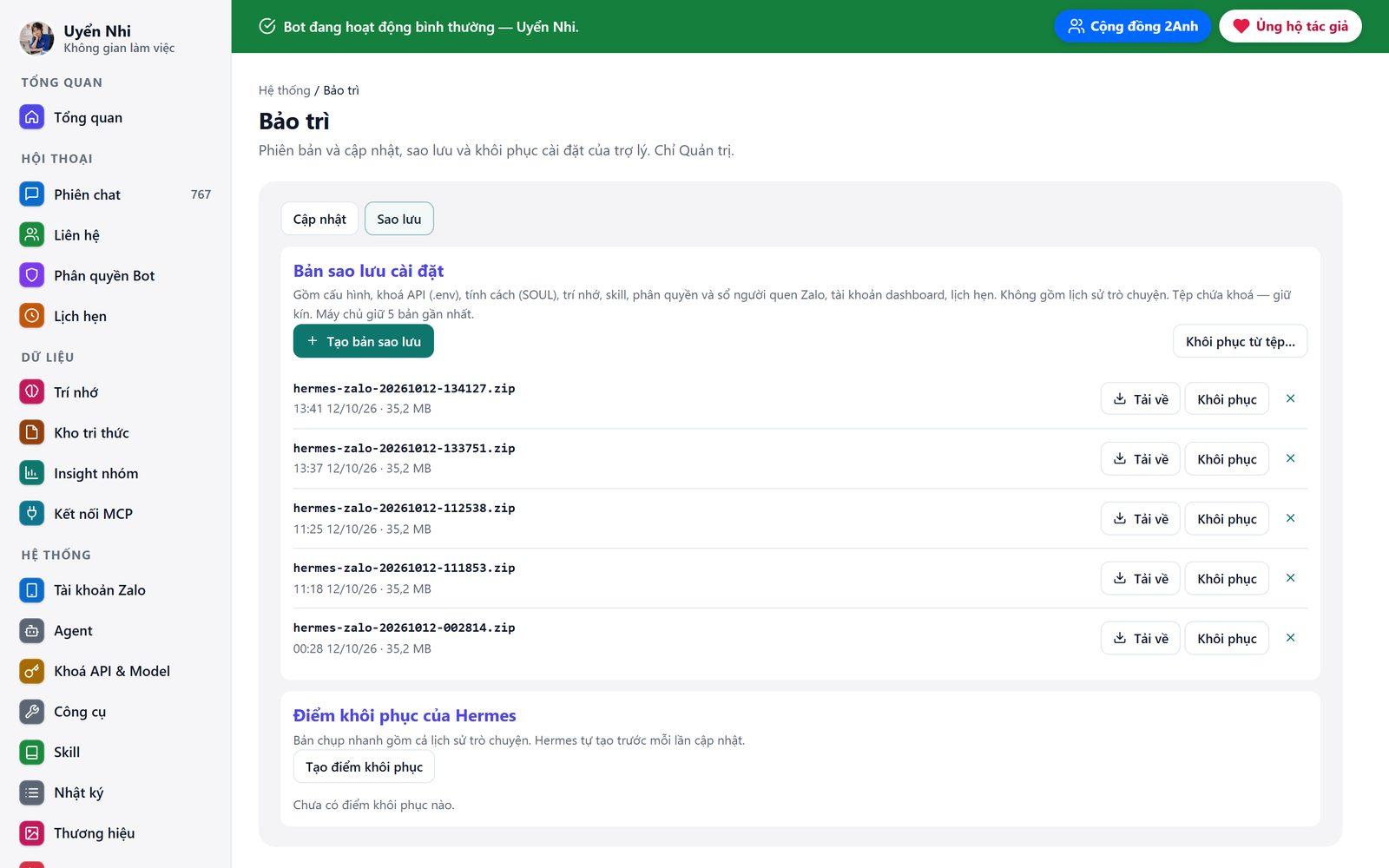1389x868 pixels.
Task: Restore backup hermes-zalo-20261012-111853.zip
Action: [1227, 578]
